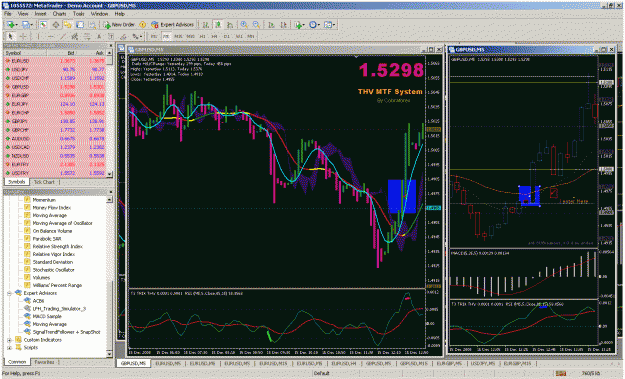Open the File menu

click(8, 14)
